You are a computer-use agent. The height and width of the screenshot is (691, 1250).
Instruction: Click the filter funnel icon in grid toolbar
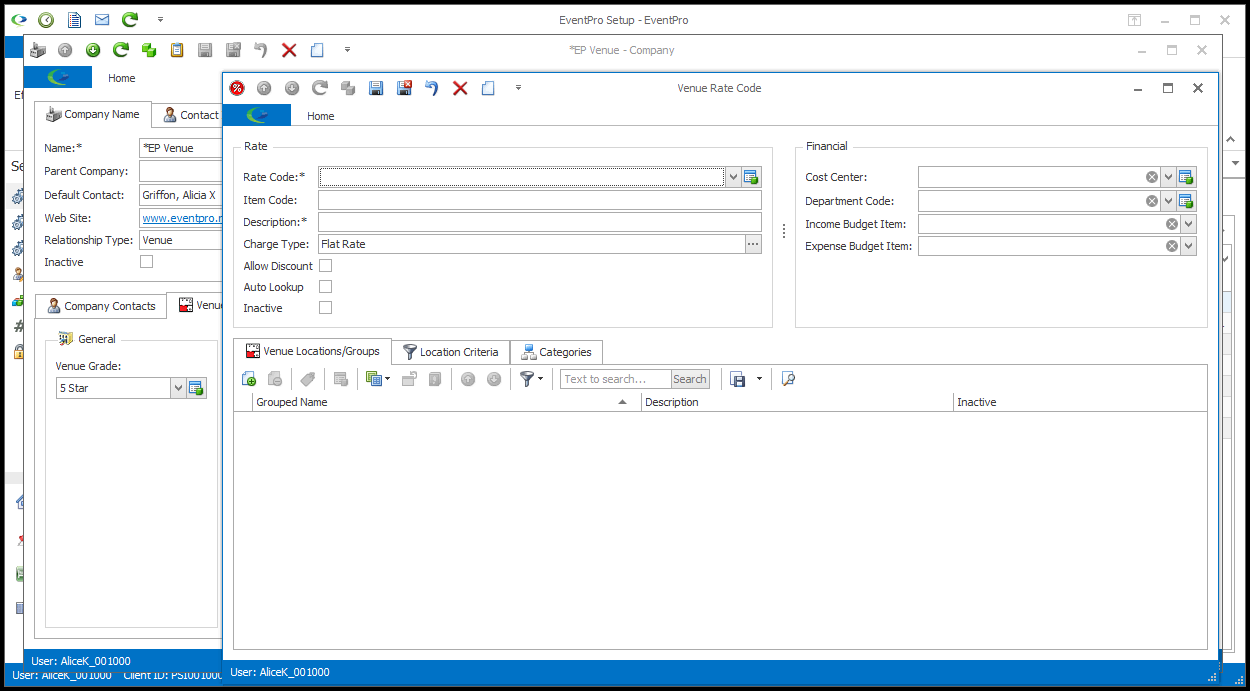click(527, 379)
